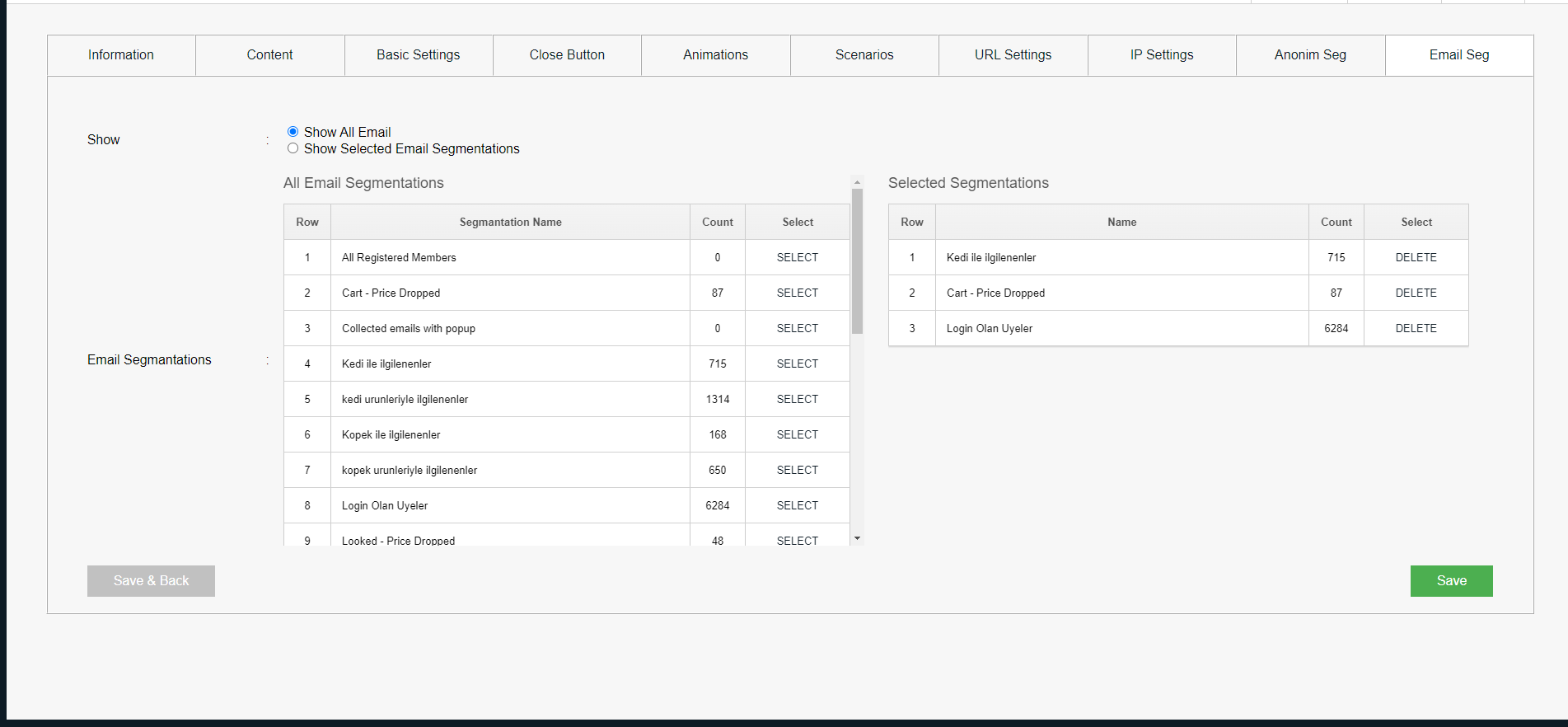The height and width of the screenshot is (727, 1568).
Task: Click kopek urunleriyle ilgilenenler name cell
Action: [x=510, y=470]
